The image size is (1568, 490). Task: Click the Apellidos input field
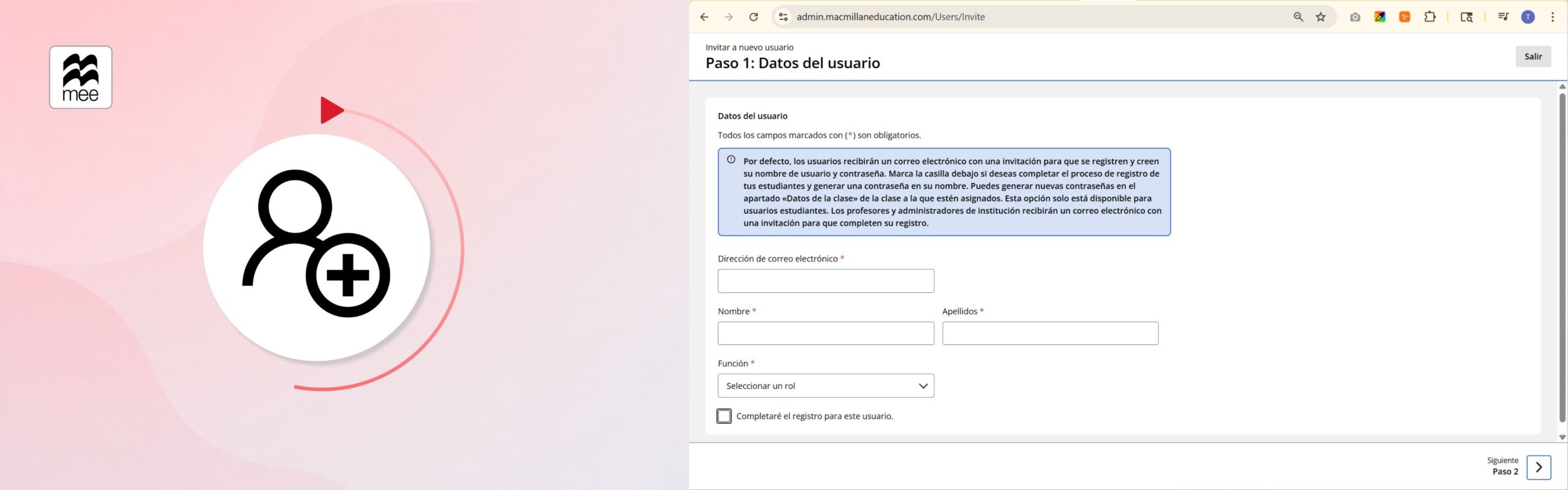pos(1050,333)
